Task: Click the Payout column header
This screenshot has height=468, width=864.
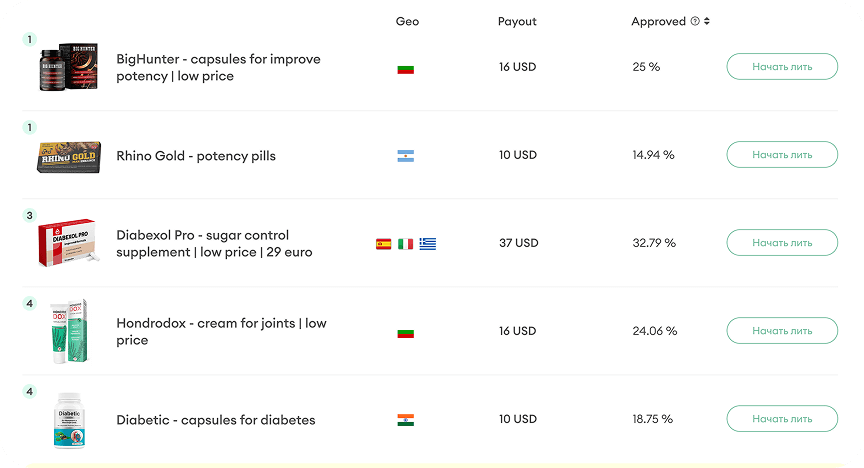Action: pos(517,22)
